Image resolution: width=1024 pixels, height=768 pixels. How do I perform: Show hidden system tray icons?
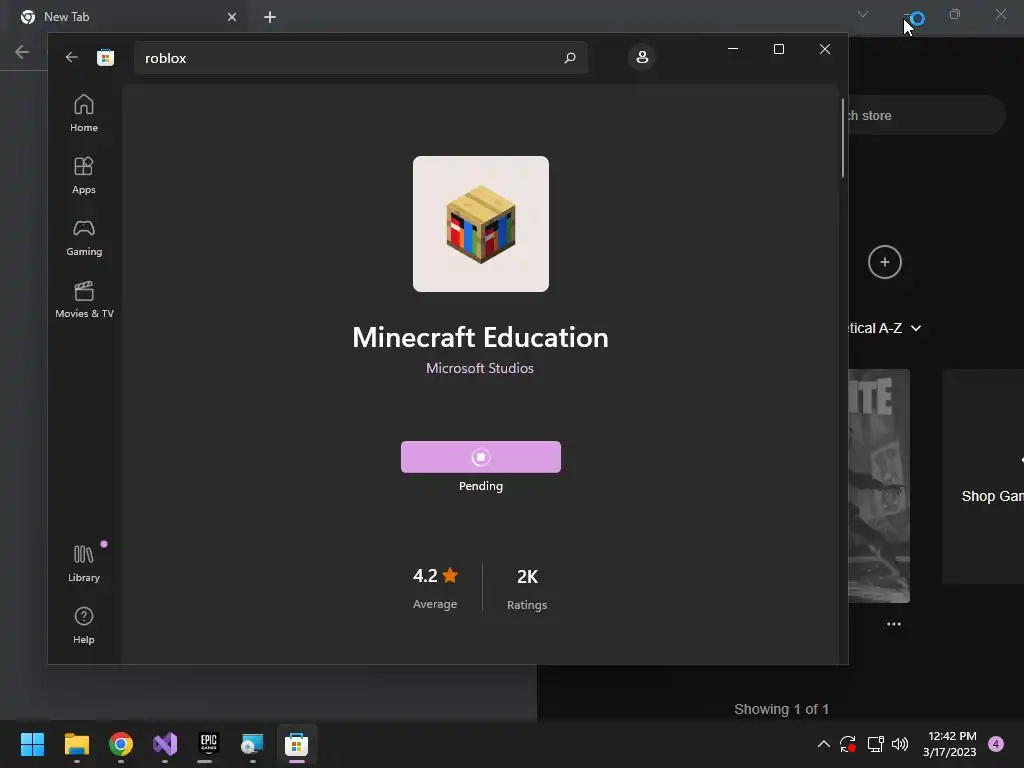coord(824,744)
